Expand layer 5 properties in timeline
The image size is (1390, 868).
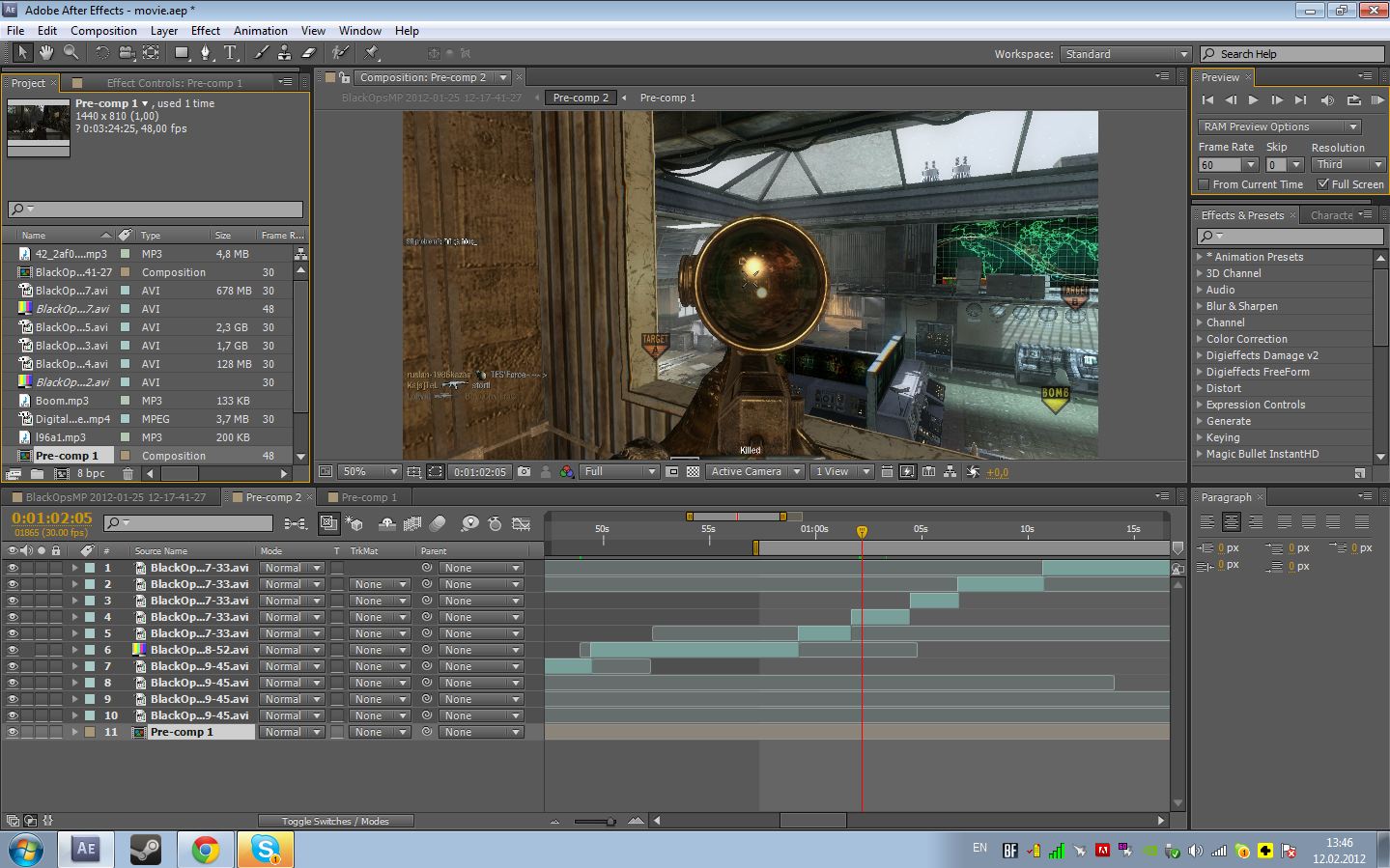(x=74, y=633)
